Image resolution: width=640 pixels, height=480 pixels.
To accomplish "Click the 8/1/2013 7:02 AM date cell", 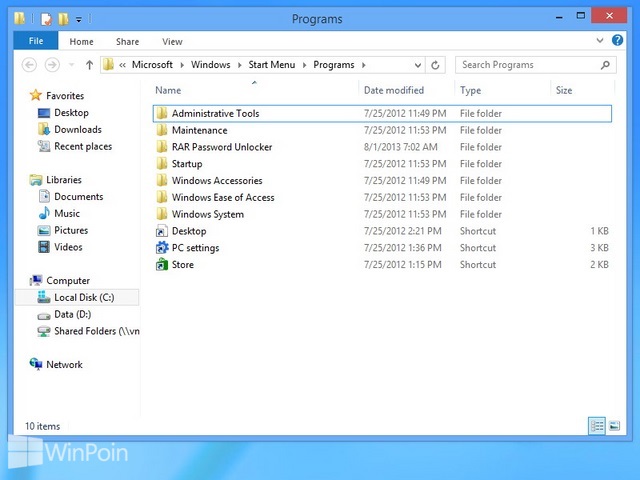I will 400,147.
